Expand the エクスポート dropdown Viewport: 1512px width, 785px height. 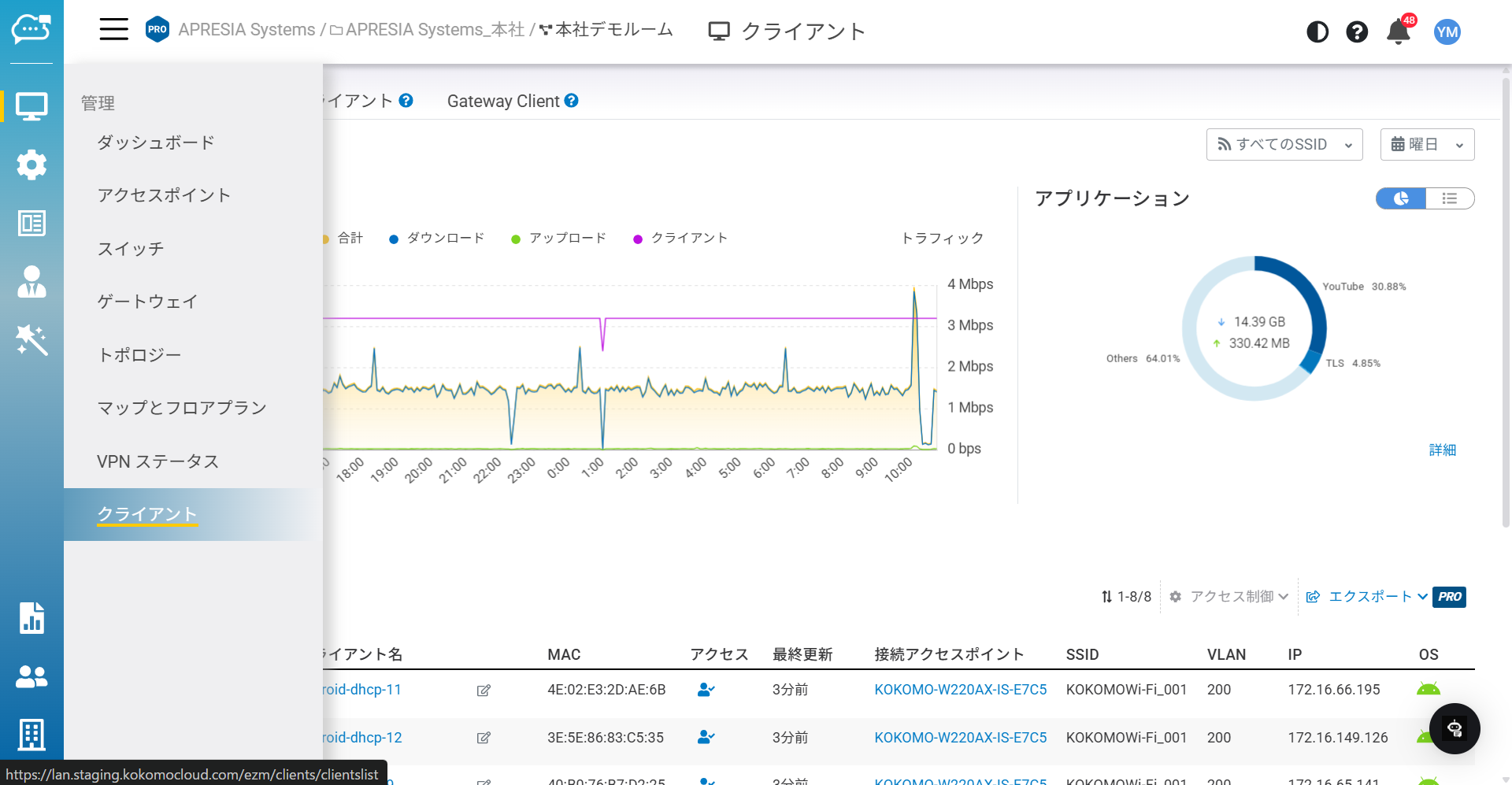[x=1369, y=597]
